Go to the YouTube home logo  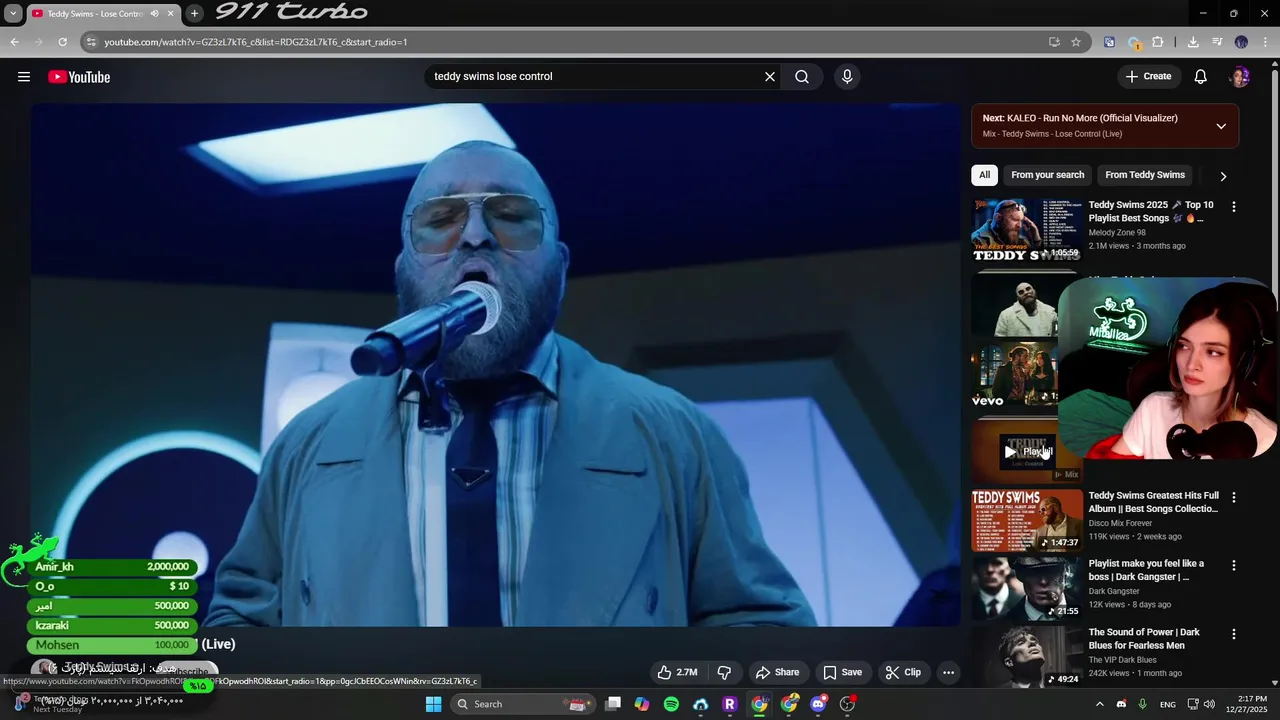point(79,77)
